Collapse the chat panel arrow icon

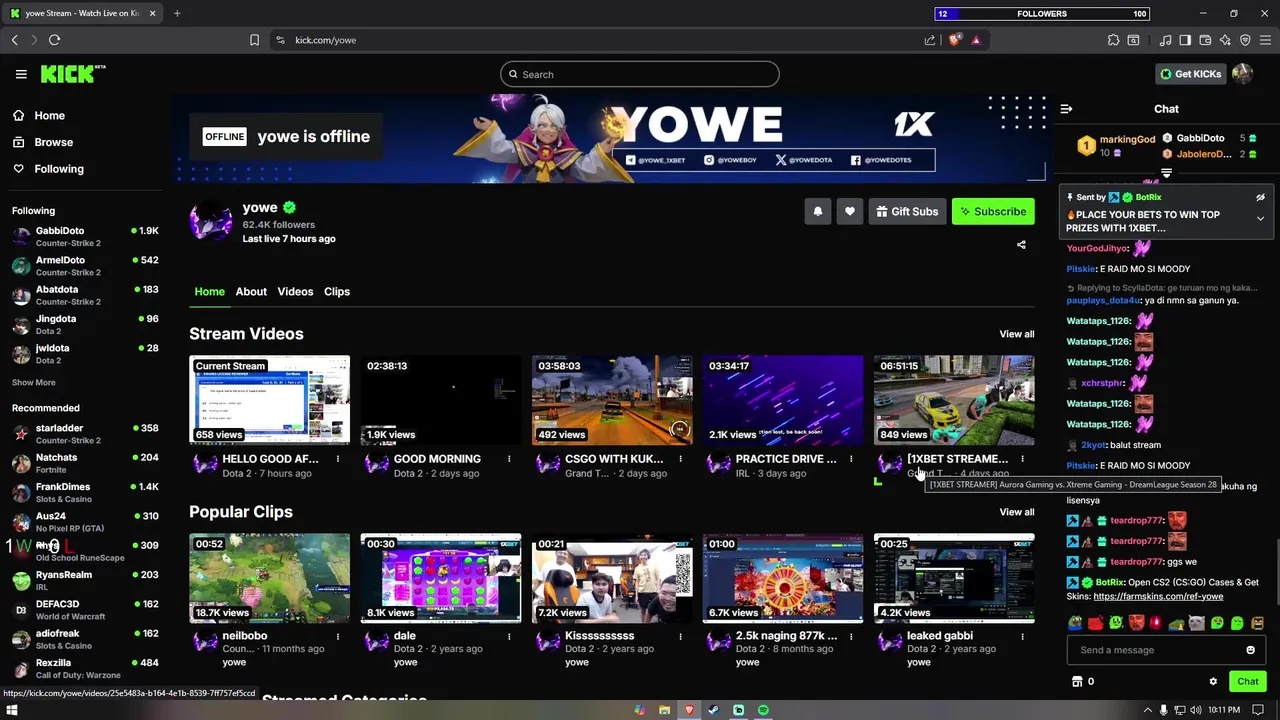click(x=1066, y=109)
